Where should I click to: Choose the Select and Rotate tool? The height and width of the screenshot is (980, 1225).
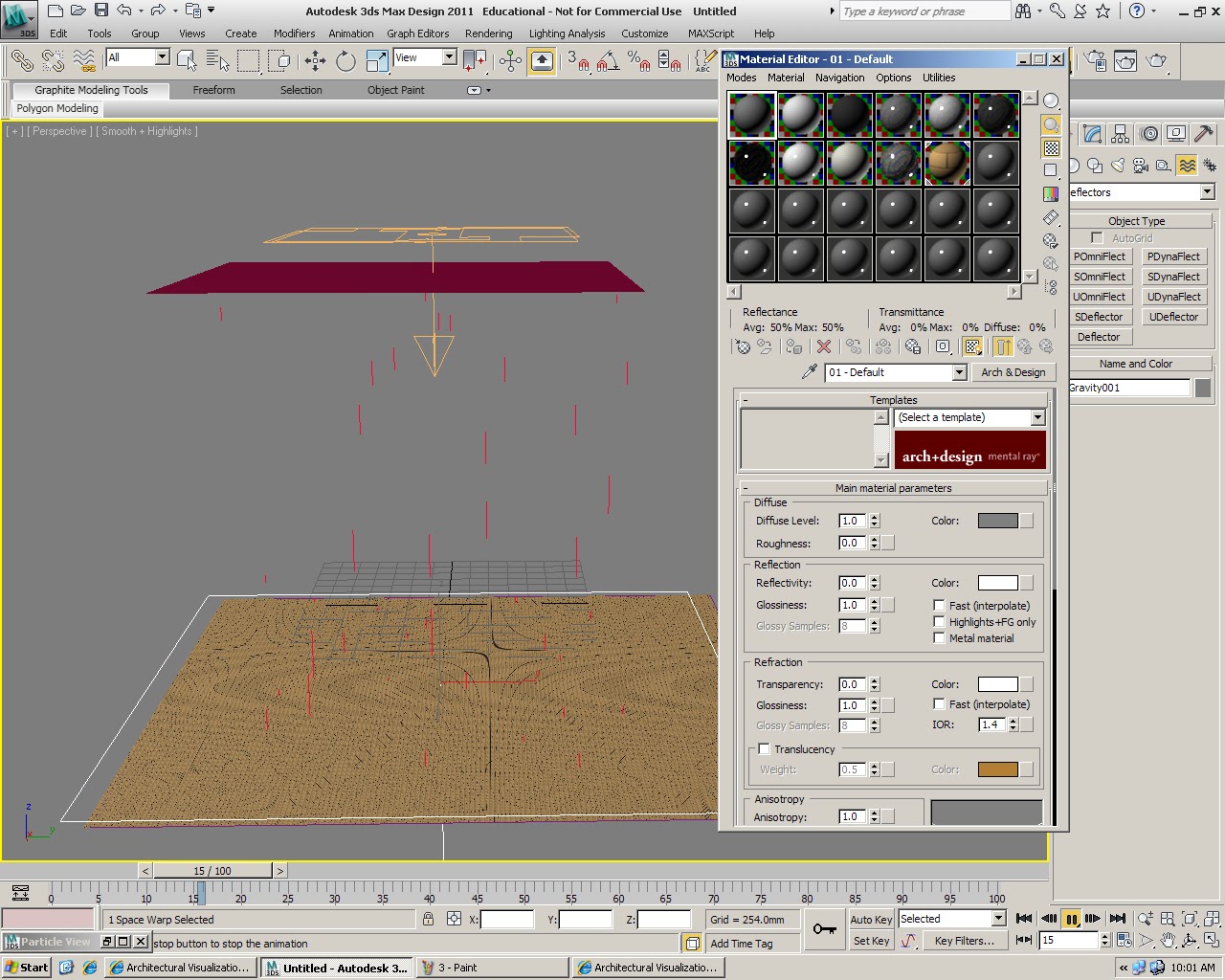(x=345, y=61)
